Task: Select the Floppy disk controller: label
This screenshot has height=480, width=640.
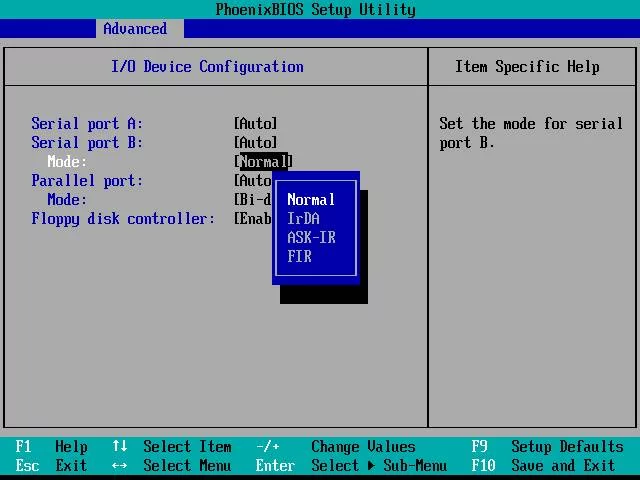Action: [x=123, y=218]
